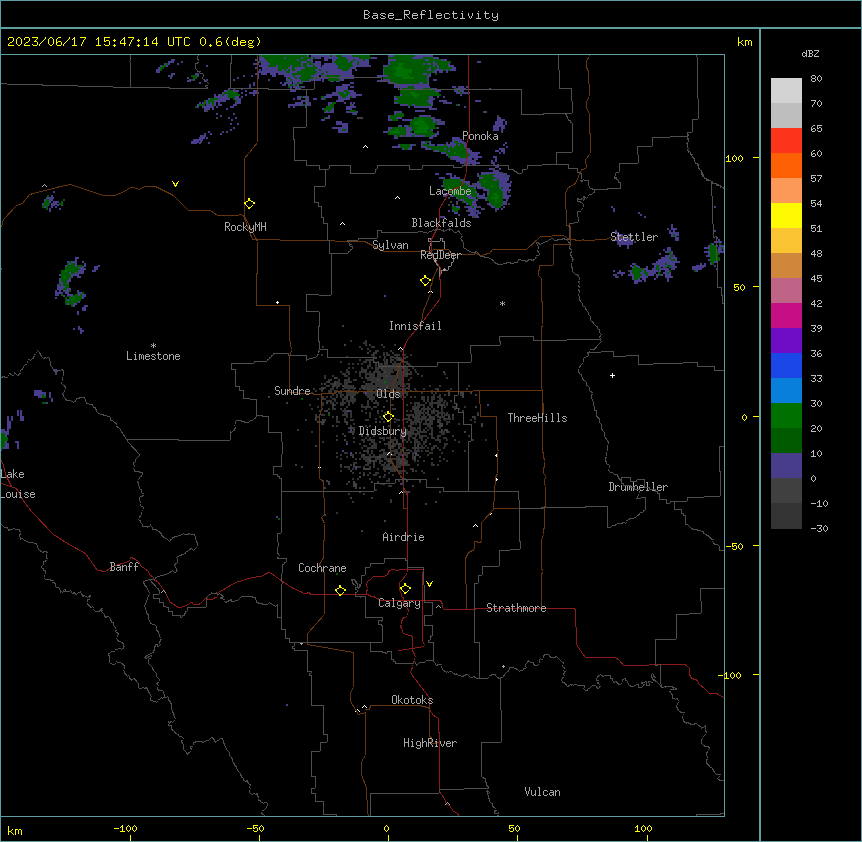
Task: Click the green 30 dBZ color swatch
Action: [x=786, y=416]
